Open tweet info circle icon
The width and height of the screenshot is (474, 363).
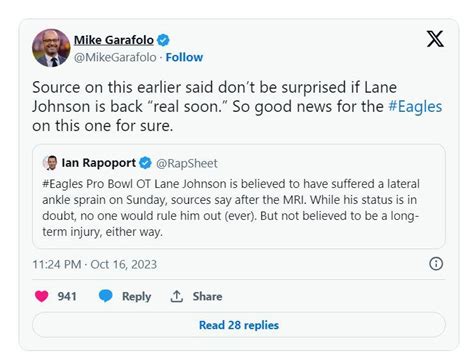(436, 264)
